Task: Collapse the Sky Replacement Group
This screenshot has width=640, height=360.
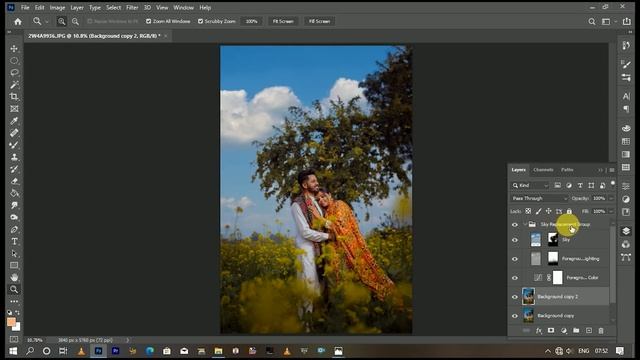Action: point(524,224)
